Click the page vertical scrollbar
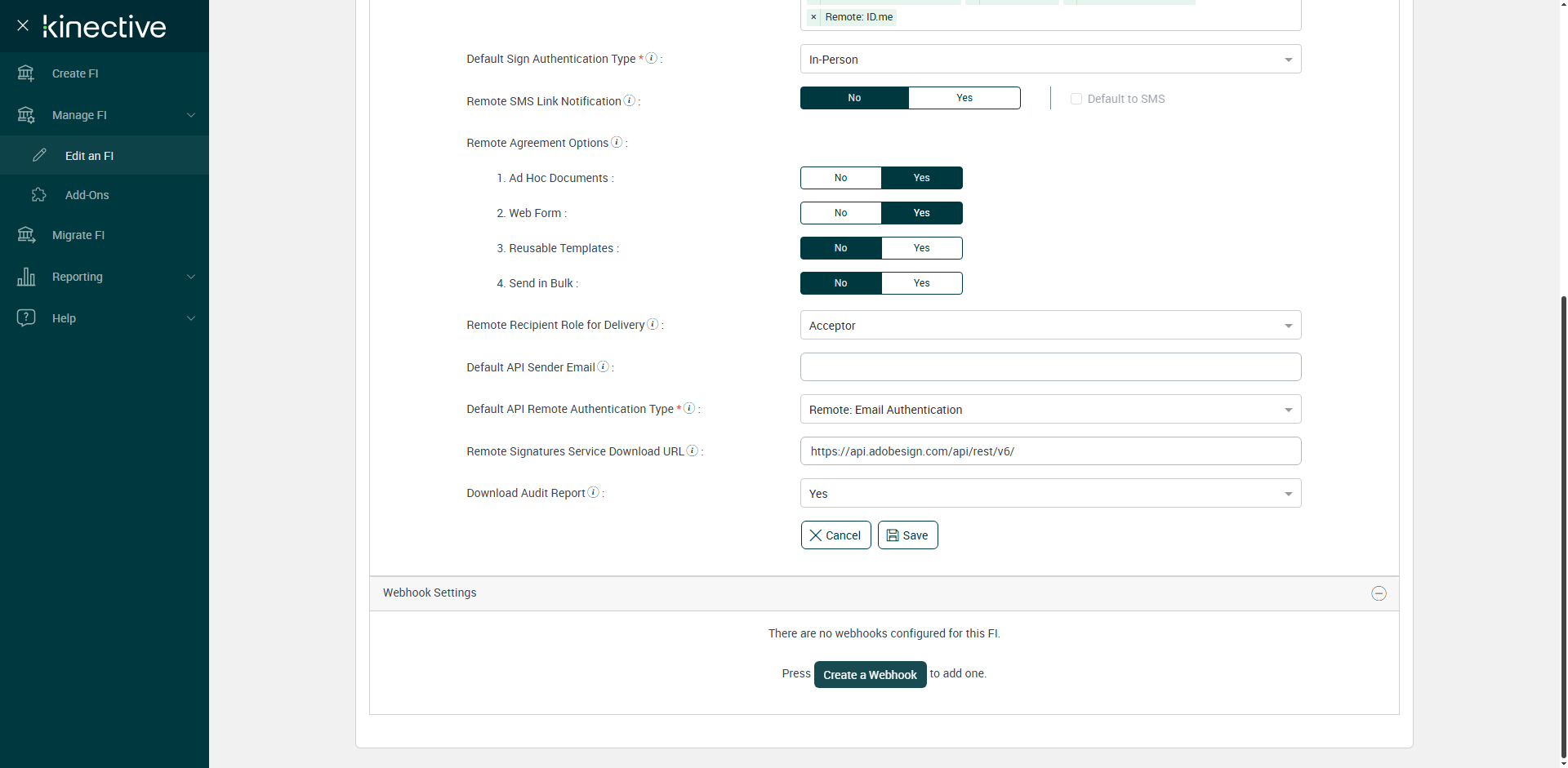 pyautogui.click(x=1563, y=526)
